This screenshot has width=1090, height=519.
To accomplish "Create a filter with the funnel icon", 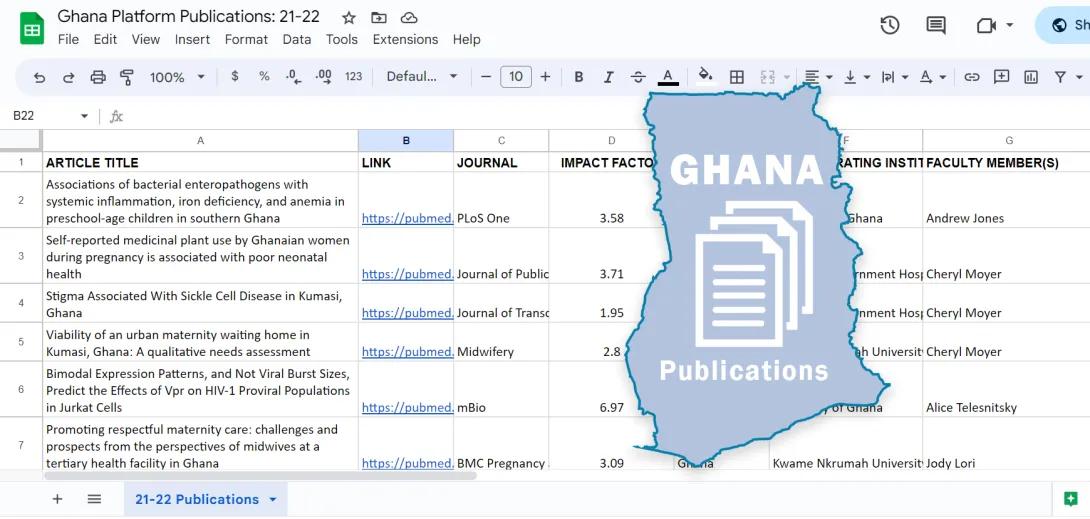I will pyautogui.click(x=1060, y=77).
